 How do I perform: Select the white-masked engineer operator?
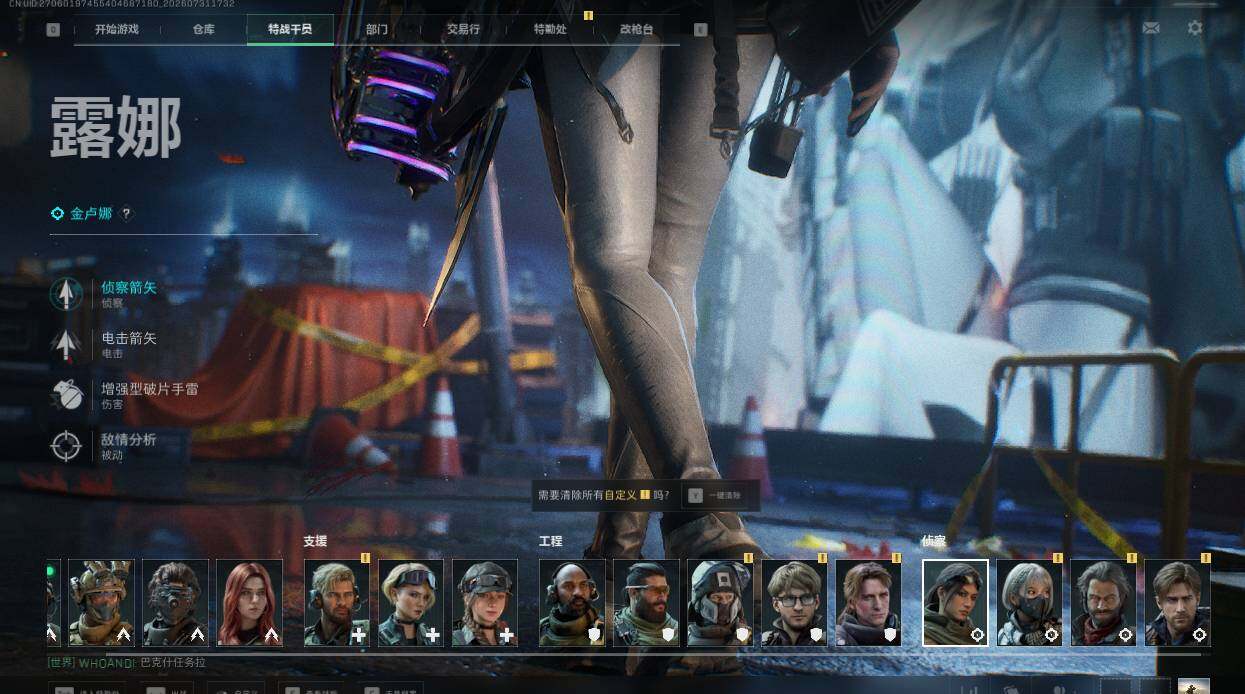pyautogui.click(x=720, y=603)
